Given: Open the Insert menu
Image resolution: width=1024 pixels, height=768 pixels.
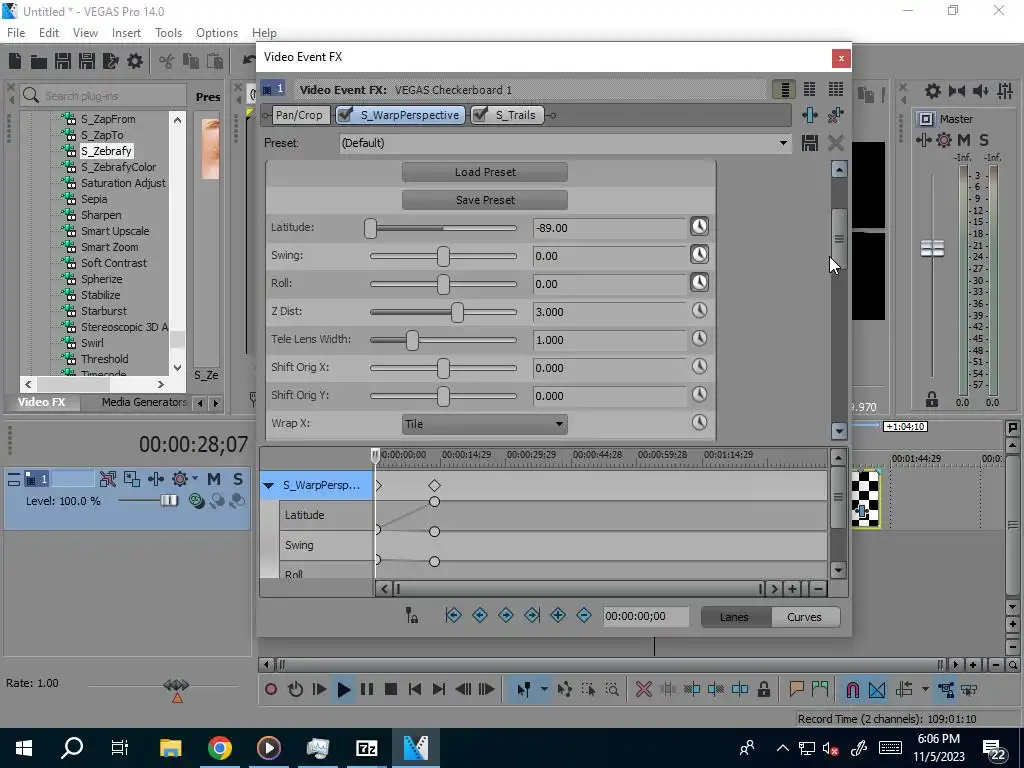Looking at the screenshot, I should point(126,33).
